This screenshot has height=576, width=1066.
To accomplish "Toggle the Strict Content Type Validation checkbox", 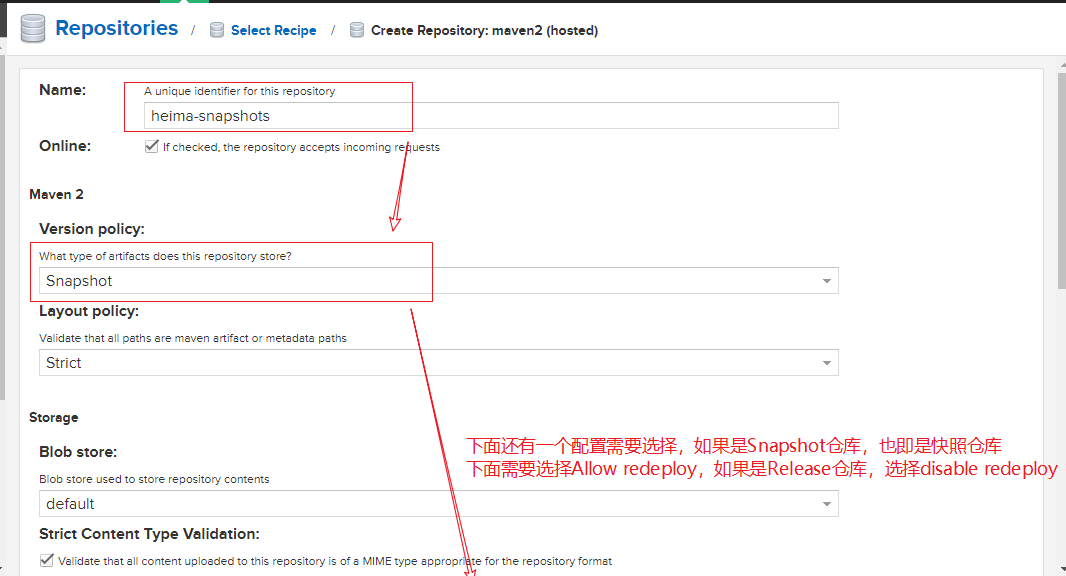I will pos(47,561).
